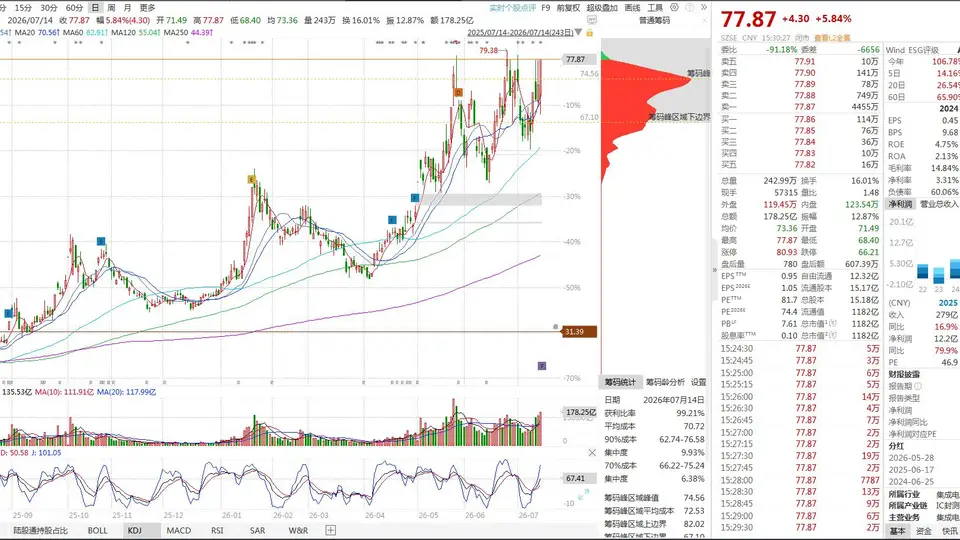Switch to 60分 chart period
The image size is (960, 540).
tap(74, 8)
